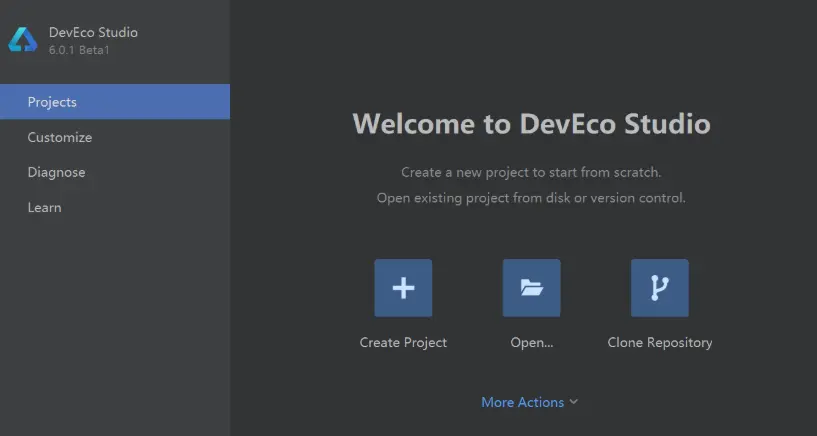
Task: Click the Create Project label
Action: [403, 342]
